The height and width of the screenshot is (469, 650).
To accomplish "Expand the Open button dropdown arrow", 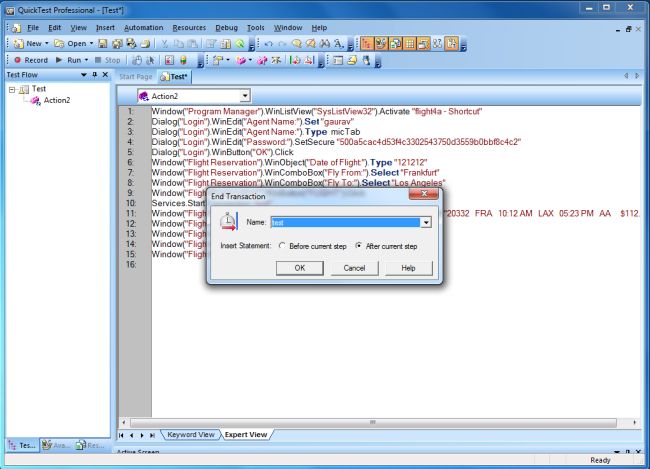I will coord(91,44).
